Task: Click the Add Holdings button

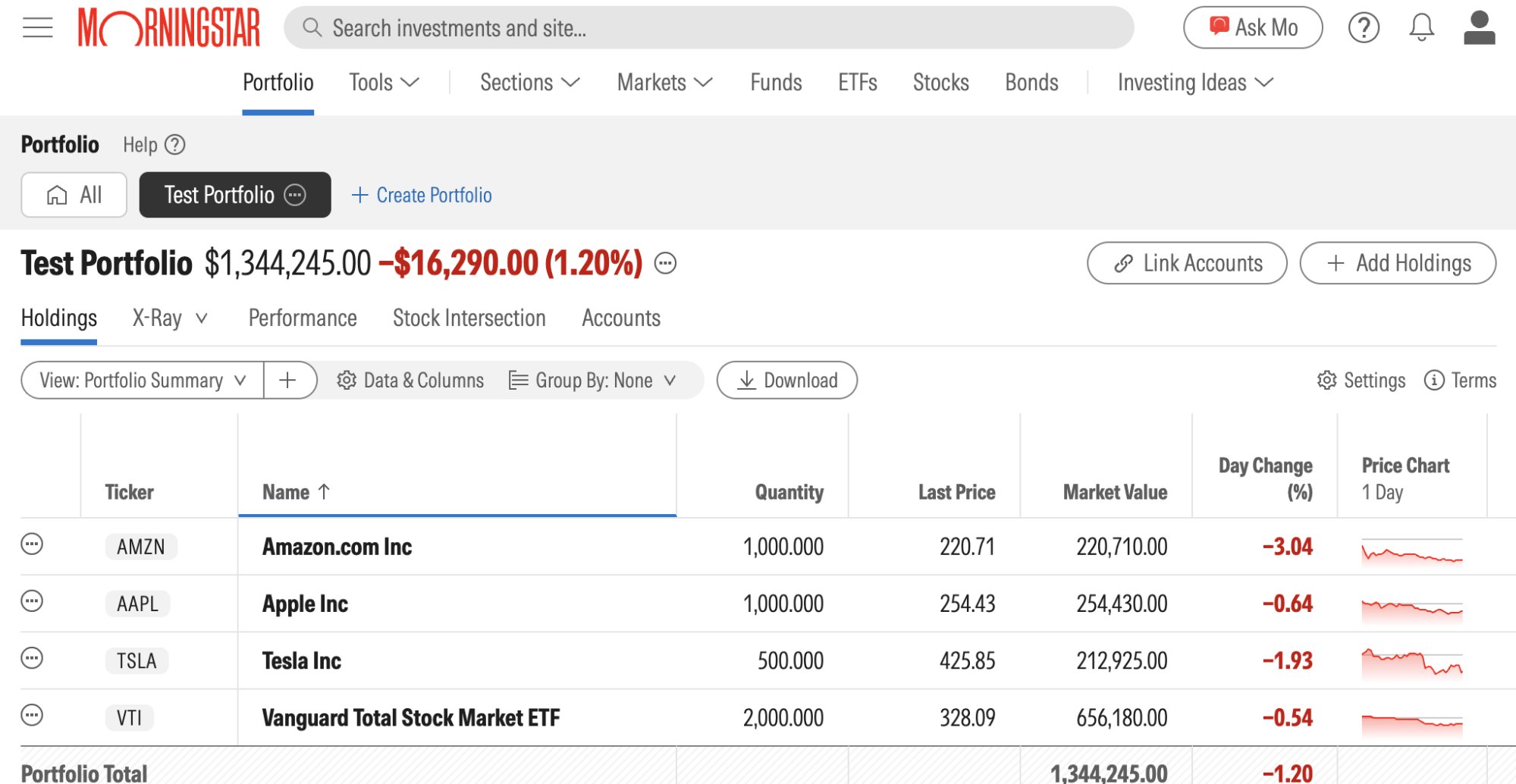Action: coord(1397,263)
